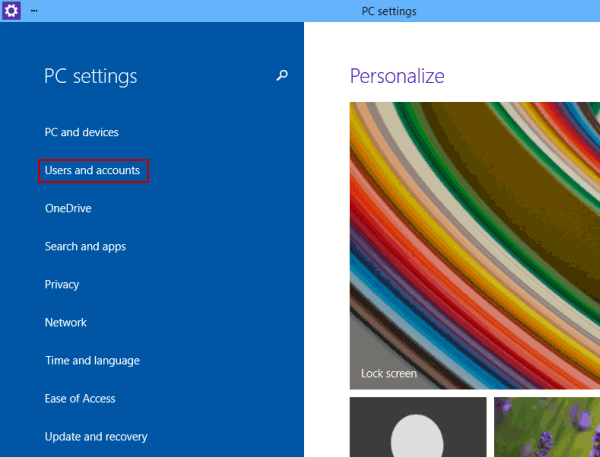Open Ease of Access options
Screen dimensions: 600x457
80,399
